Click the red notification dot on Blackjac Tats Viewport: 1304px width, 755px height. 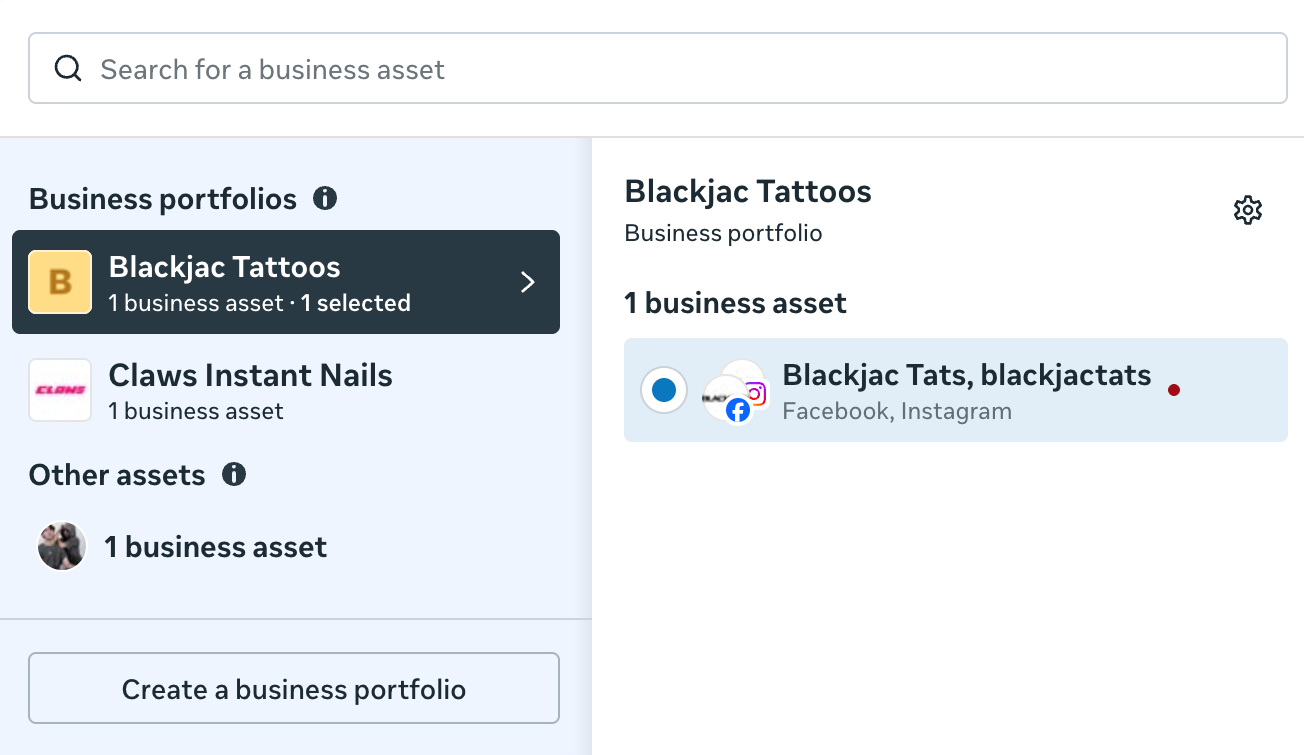click(1174, 390)
